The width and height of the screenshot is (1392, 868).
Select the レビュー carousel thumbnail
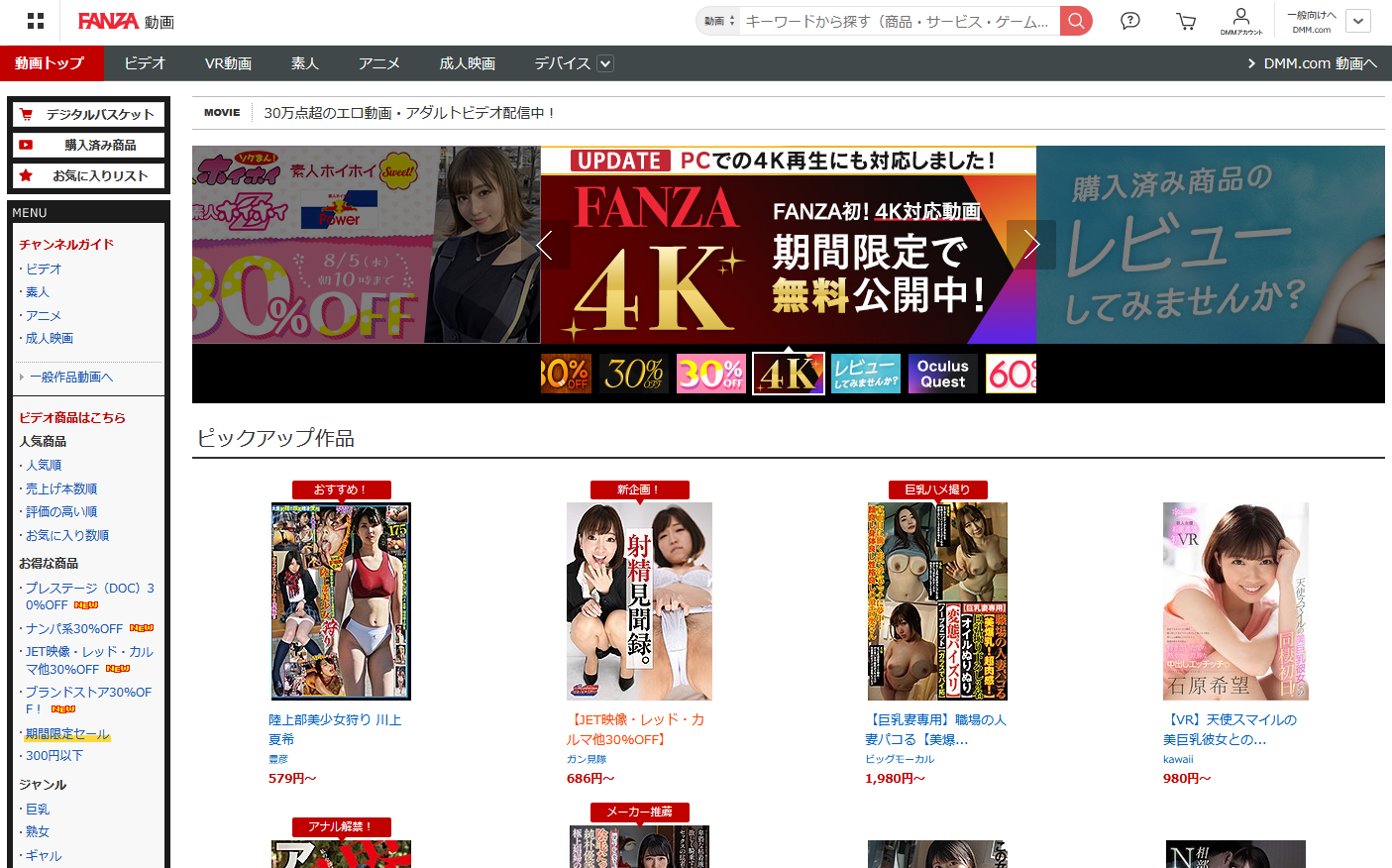pos(866,374)
